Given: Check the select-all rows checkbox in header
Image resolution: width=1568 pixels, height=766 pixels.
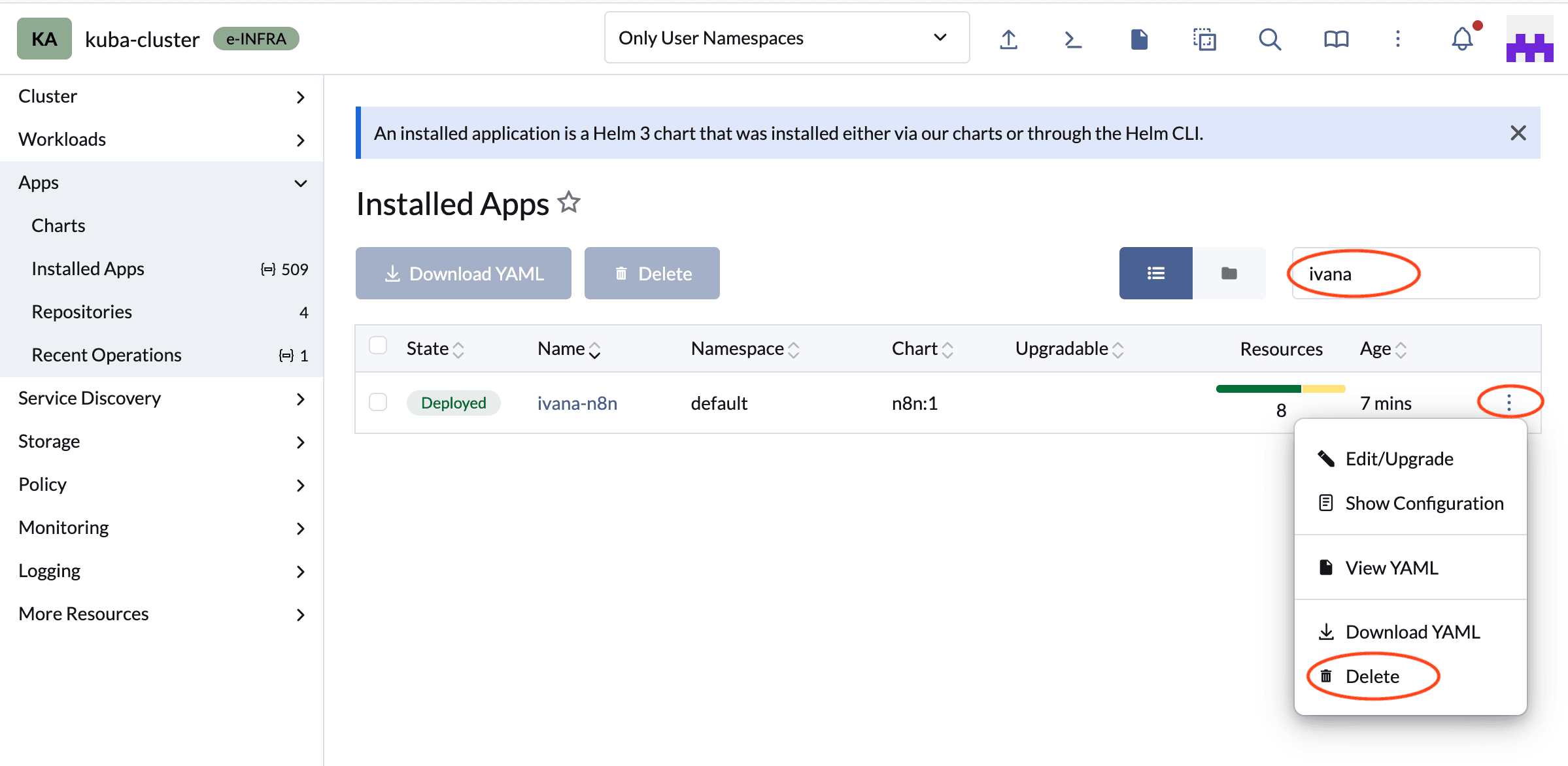Looking at the screenshot, I should pyautogui.click(x=378, y=345).
